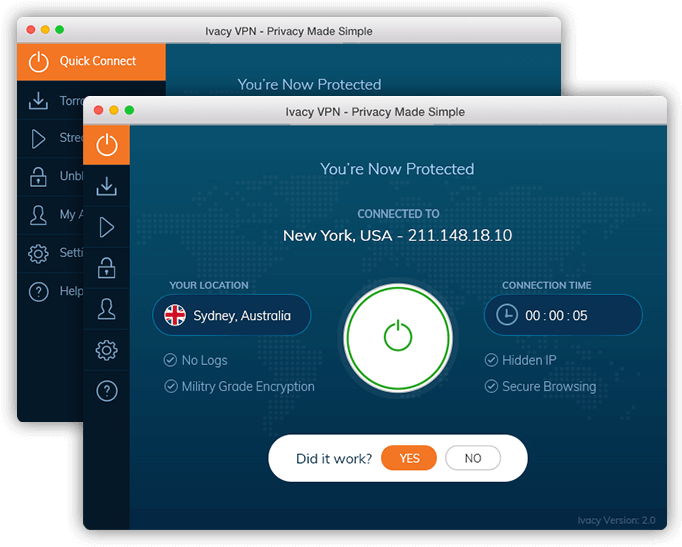This screenshot has height=547, width=682.
Task: Open account person icon in front sidebar
Action: click(107, 309)
